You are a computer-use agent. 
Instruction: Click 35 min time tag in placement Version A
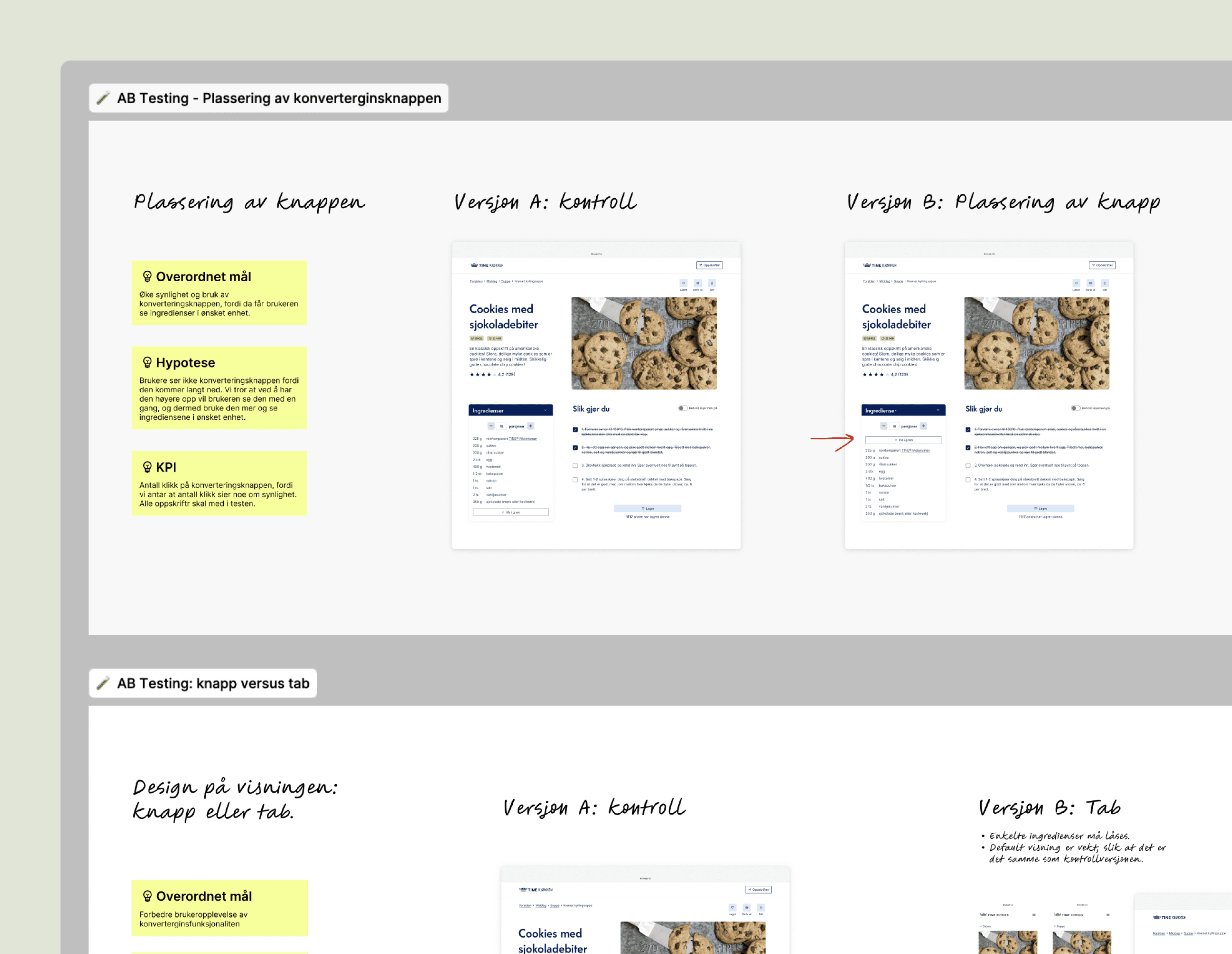pyautogui.click(x=494, y=339)
